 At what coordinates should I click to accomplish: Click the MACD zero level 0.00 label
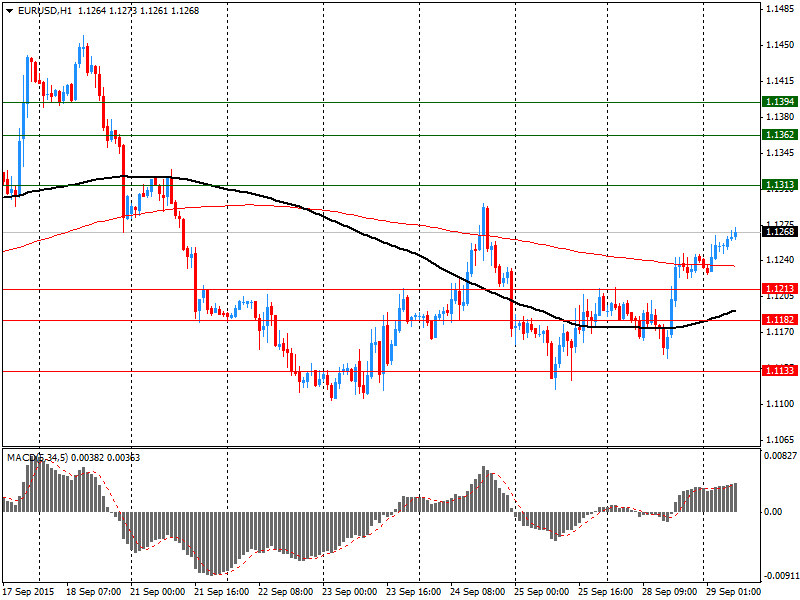(x=773, y=512)
